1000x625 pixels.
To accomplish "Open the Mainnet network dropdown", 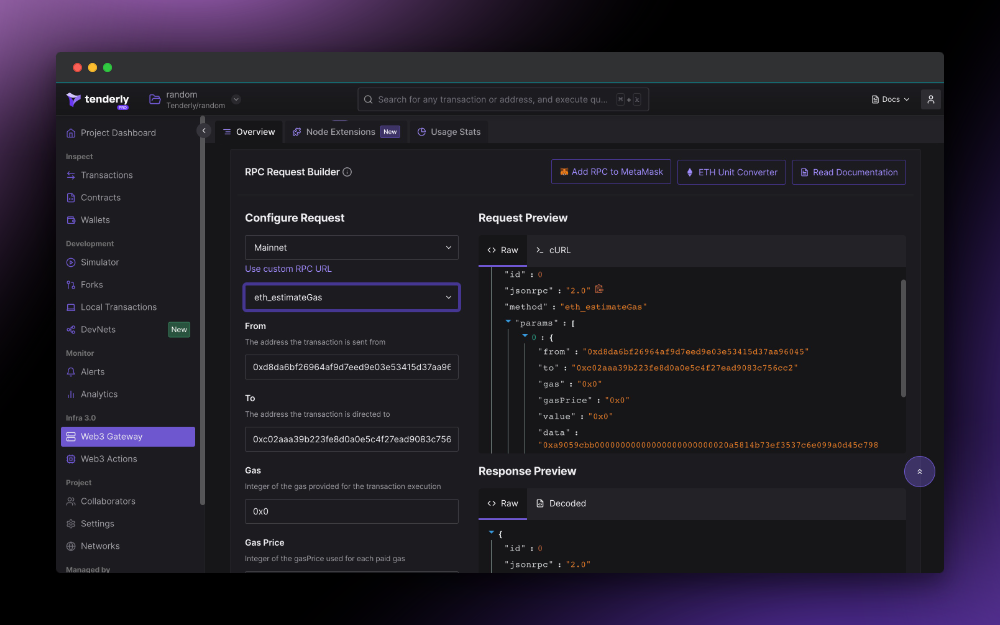I will click(x=351, y=247).
